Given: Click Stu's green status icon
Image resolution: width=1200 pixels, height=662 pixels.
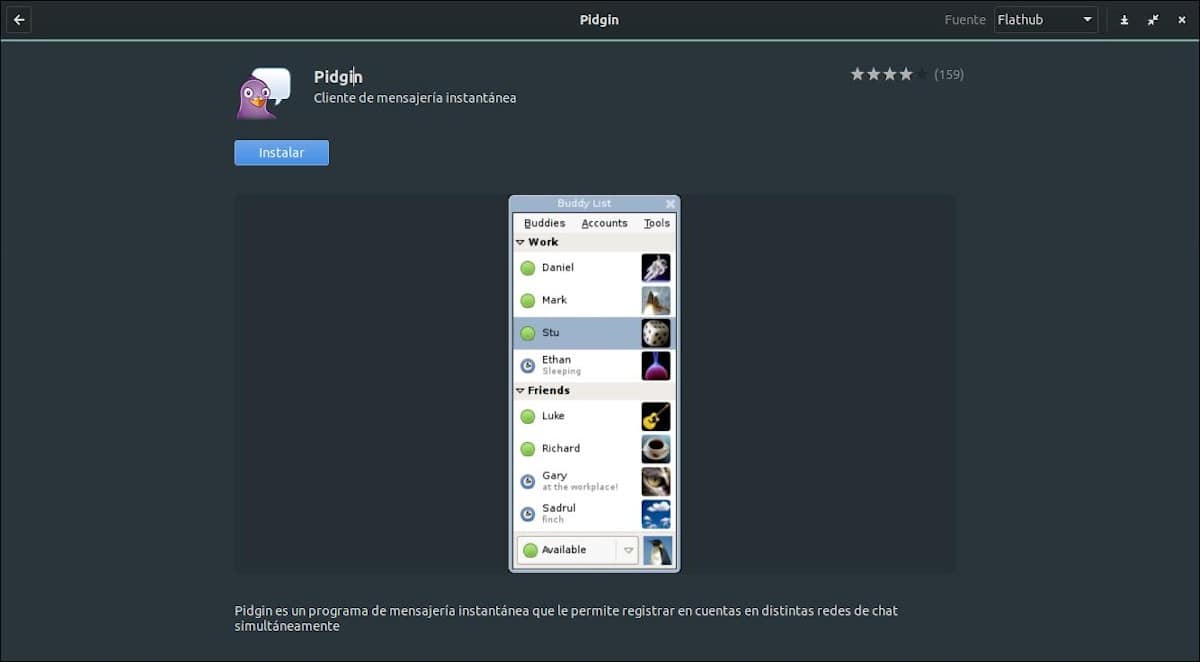Looking at the screenshot, I should (527, 333).
